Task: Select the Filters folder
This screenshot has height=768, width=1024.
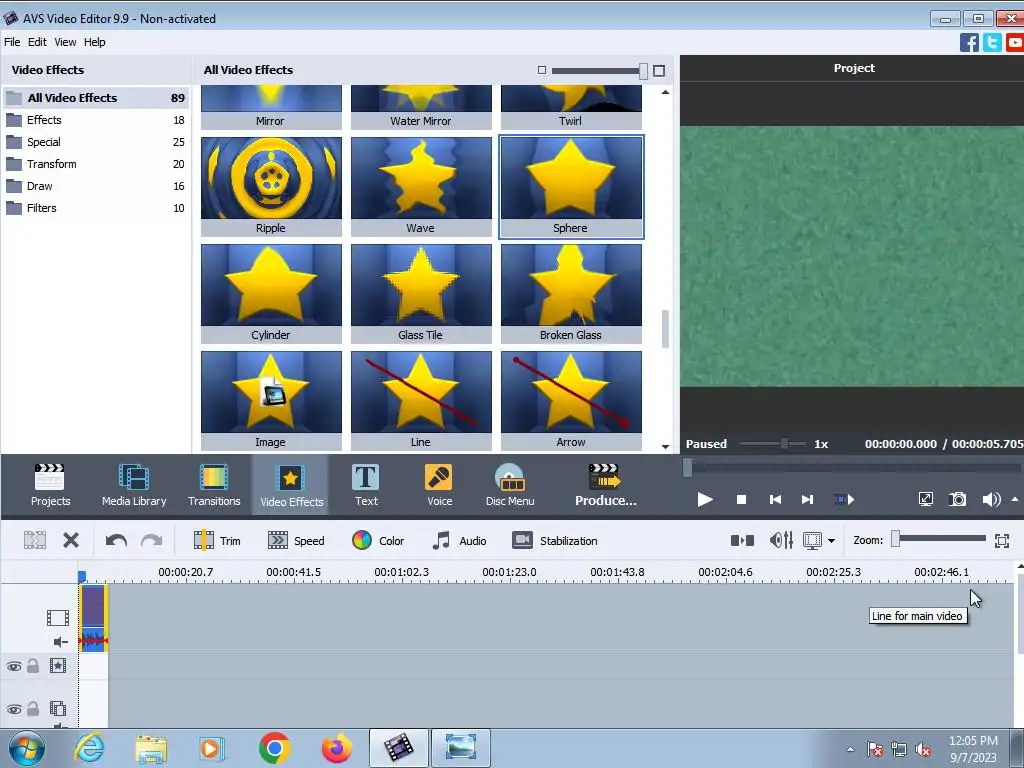Action: (96, 208)
